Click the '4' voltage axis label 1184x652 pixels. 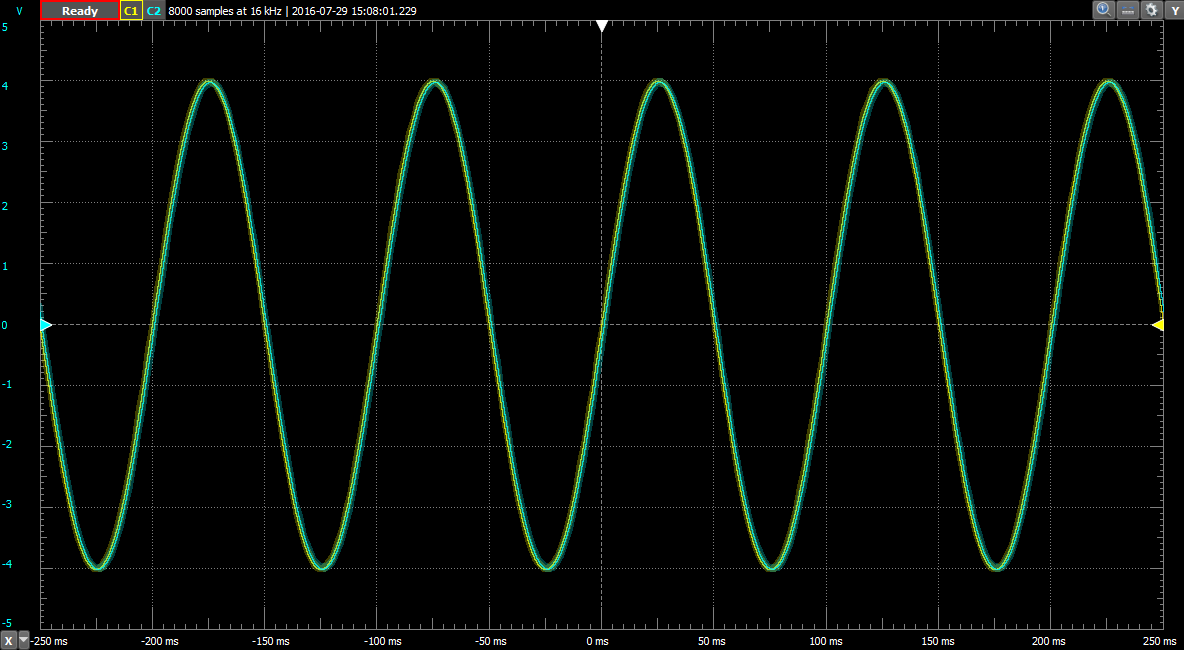(5, 86)
